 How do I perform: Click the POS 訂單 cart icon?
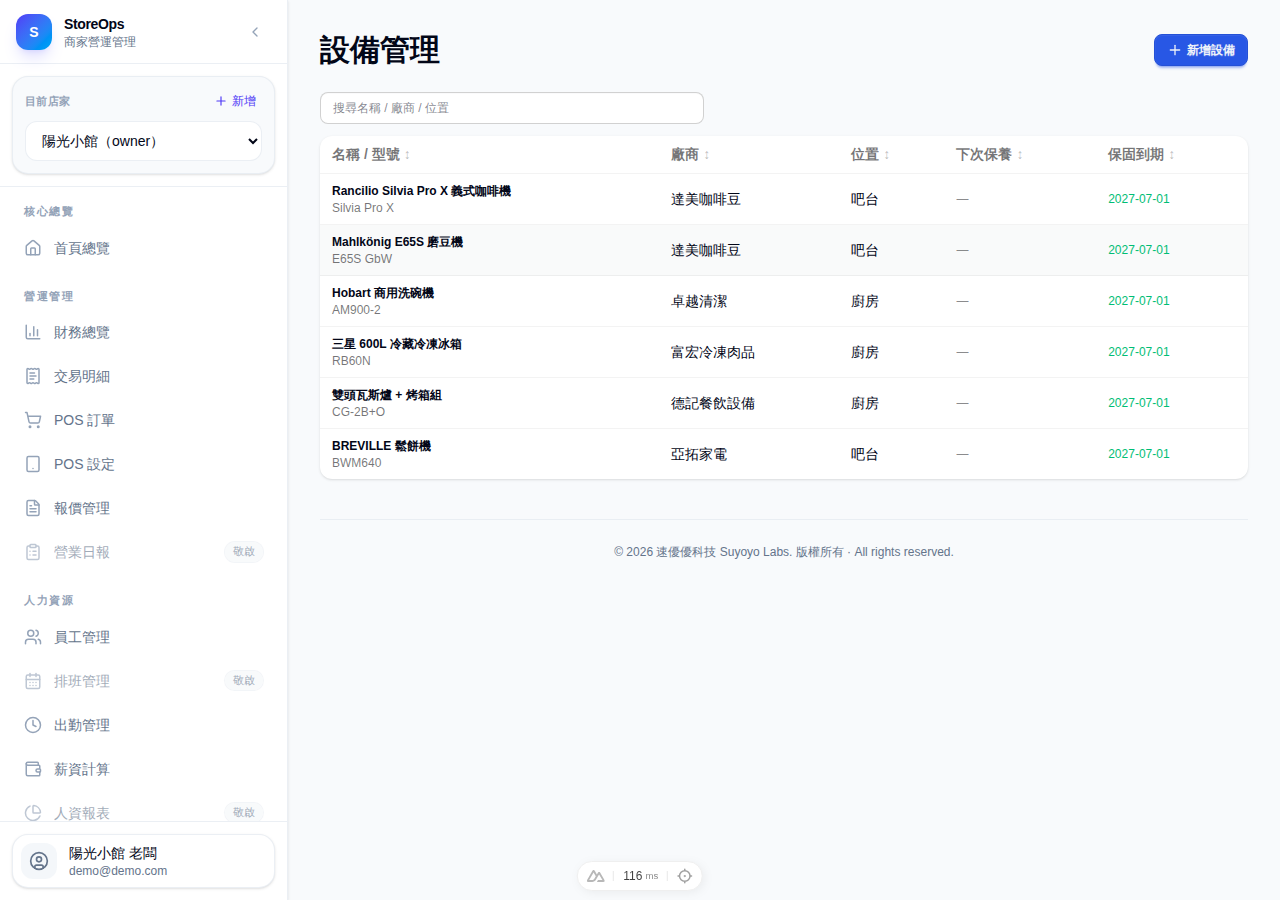(x=33, y=420)
